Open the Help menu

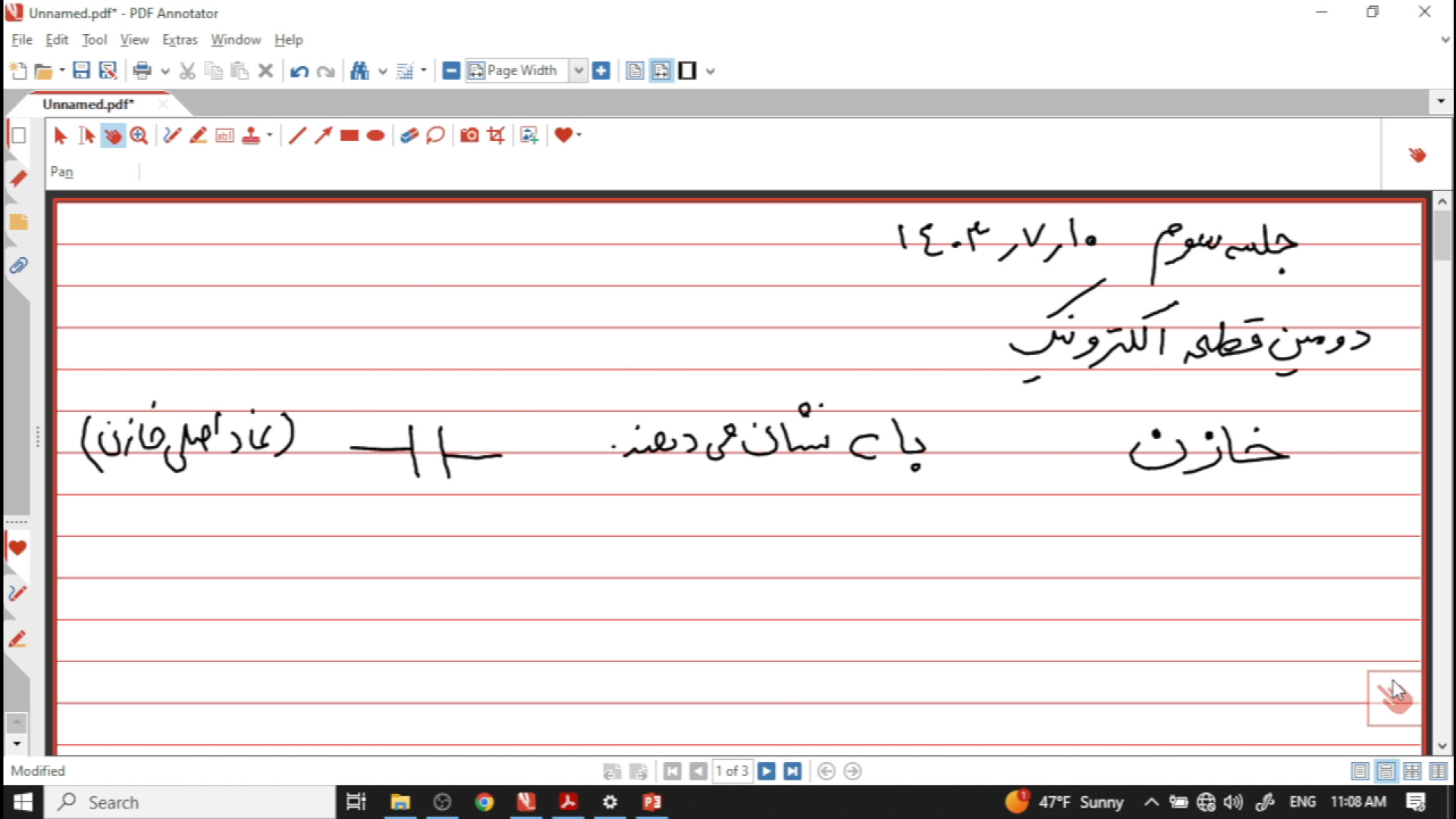[x=288, y=39]
